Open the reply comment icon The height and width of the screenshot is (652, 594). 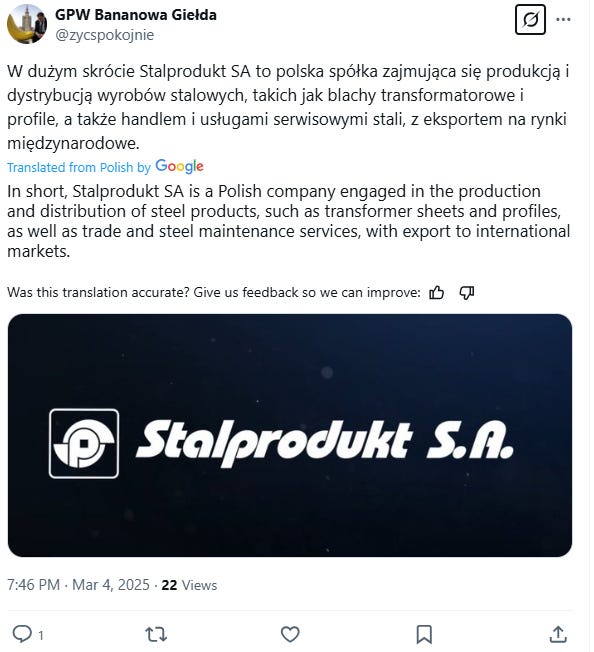tap(22, 634)
